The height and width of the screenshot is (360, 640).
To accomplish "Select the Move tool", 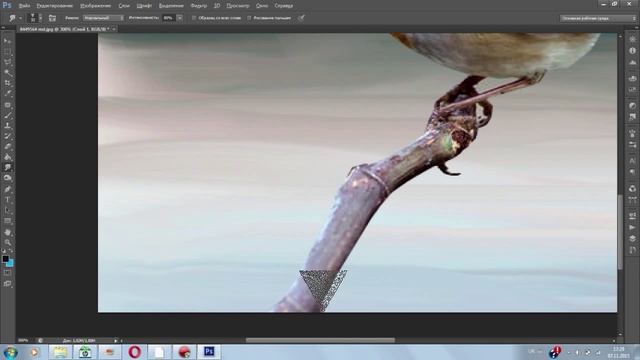I will coord(7,41).
